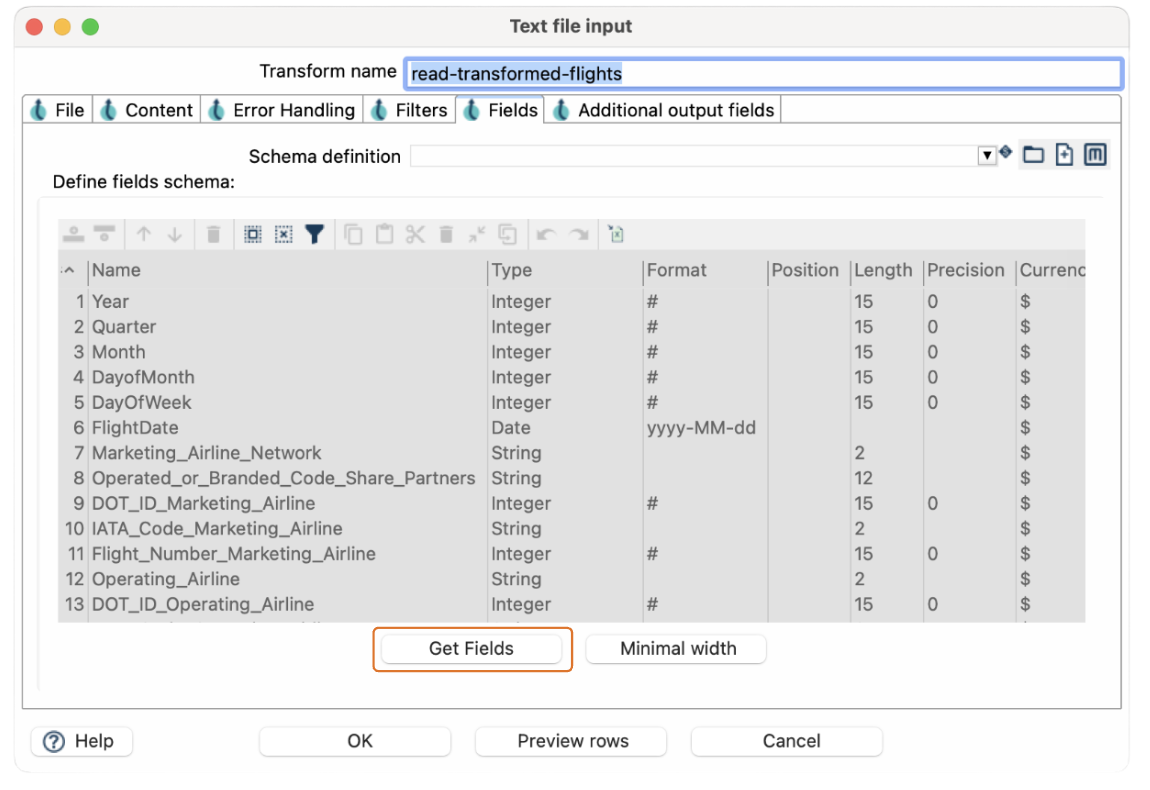Click the Position column header
The width and height of the screenshot is (1150, 790).
(810, 271)
